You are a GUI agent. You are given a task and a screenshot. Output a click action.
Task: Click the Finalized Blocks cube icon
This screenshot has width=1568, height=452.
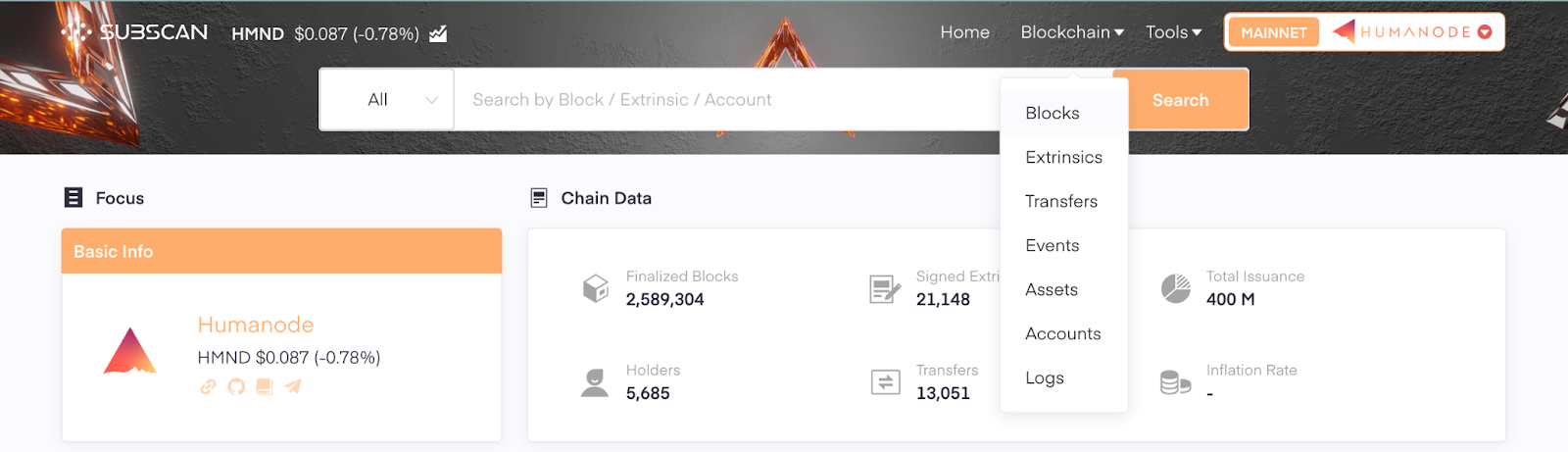[596, 288]
